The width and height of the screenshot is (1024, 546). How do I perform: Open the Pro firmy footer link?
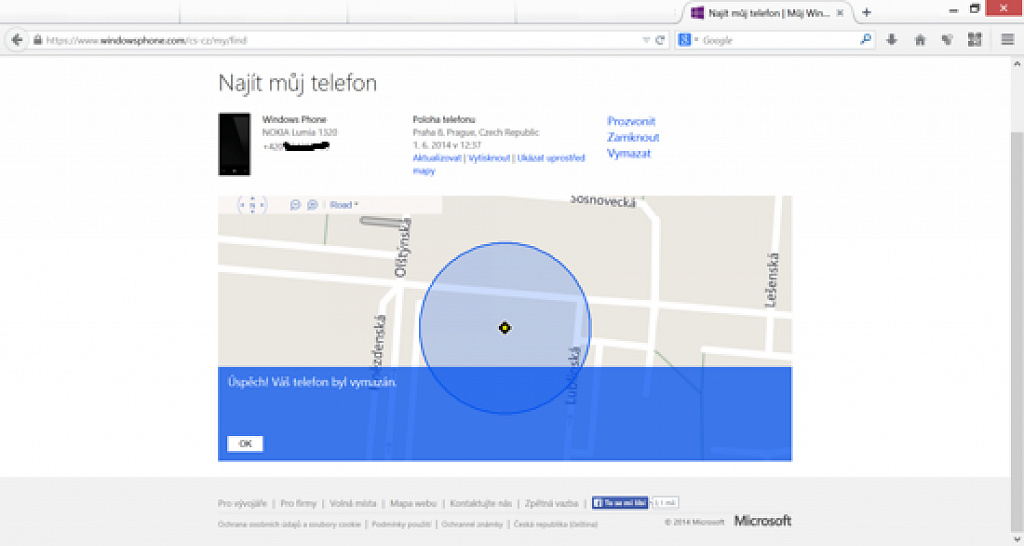(298, 503)
